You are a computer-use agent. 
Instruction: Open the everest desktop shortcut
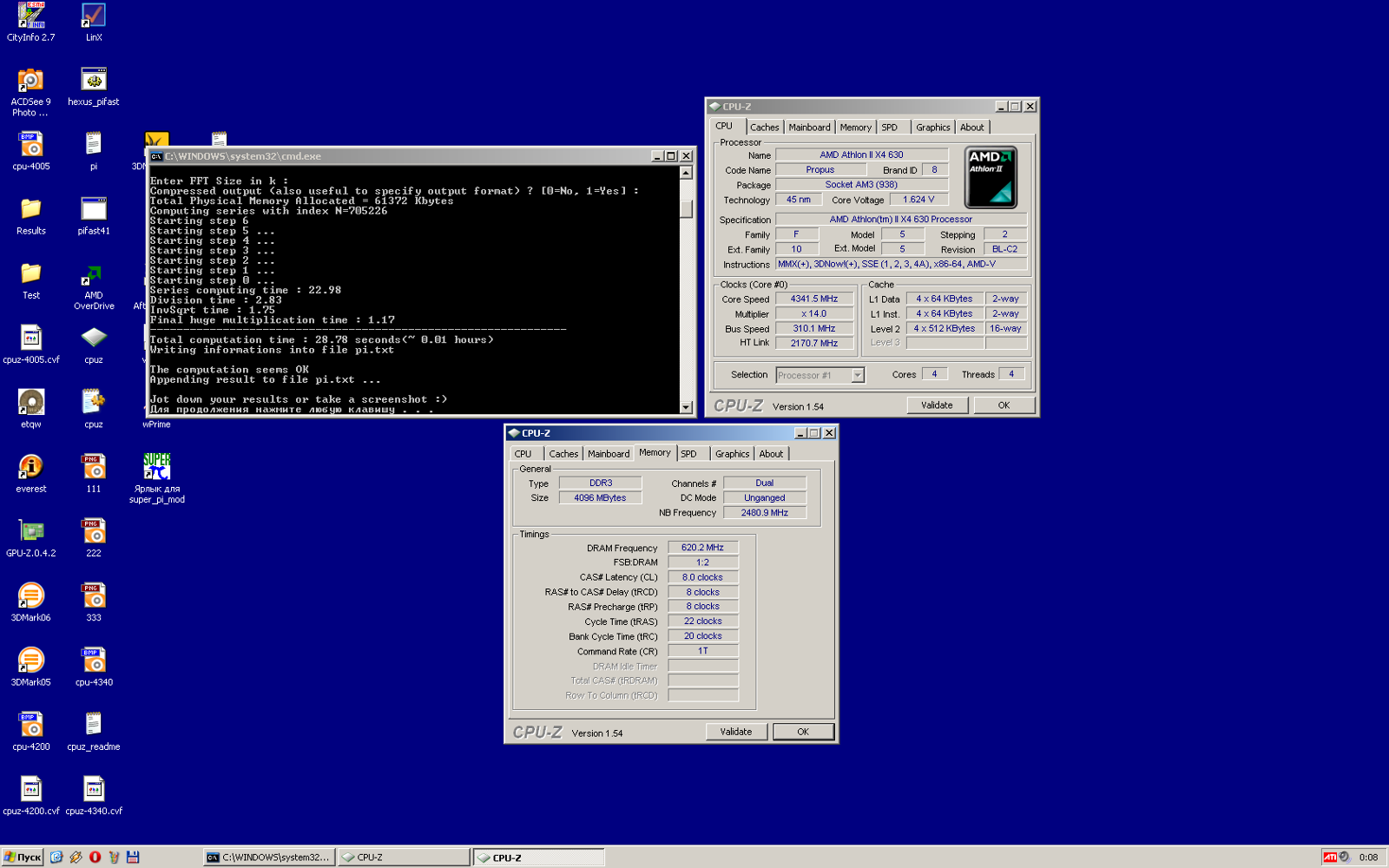click(31, 473)
